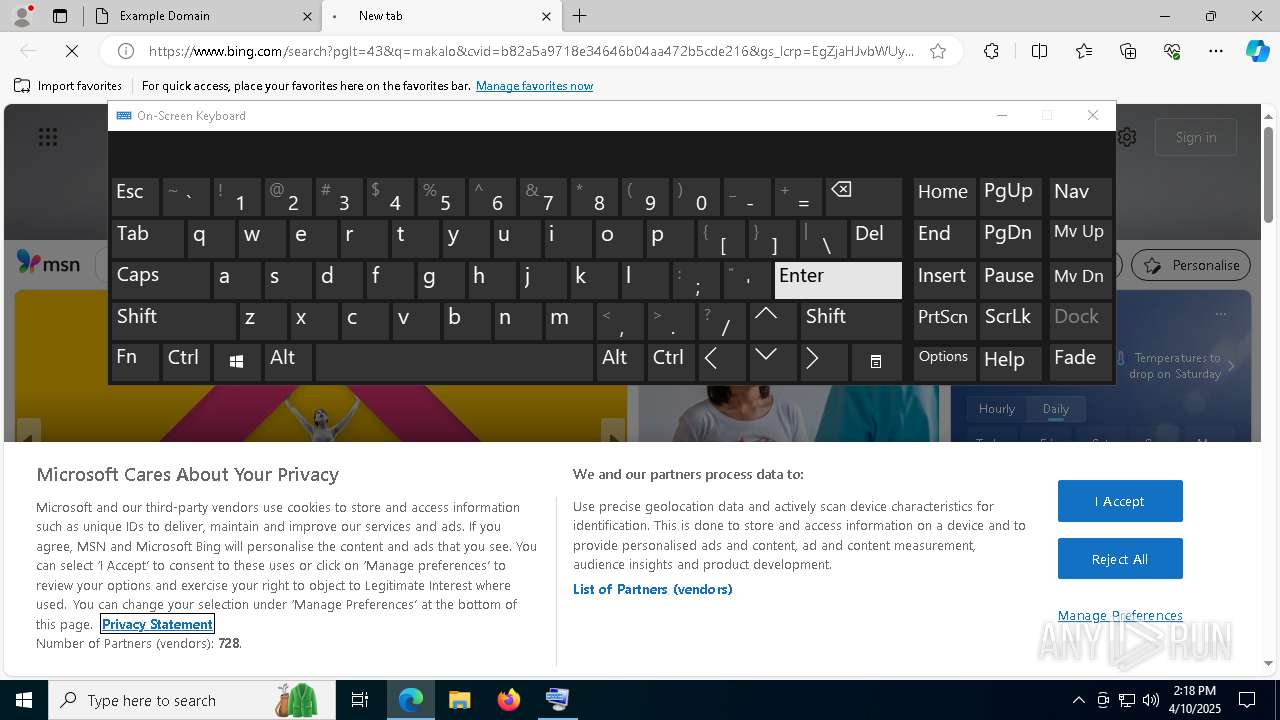Toggle the left Ctrl key
1280x720 pixels.
pos(187,362)
